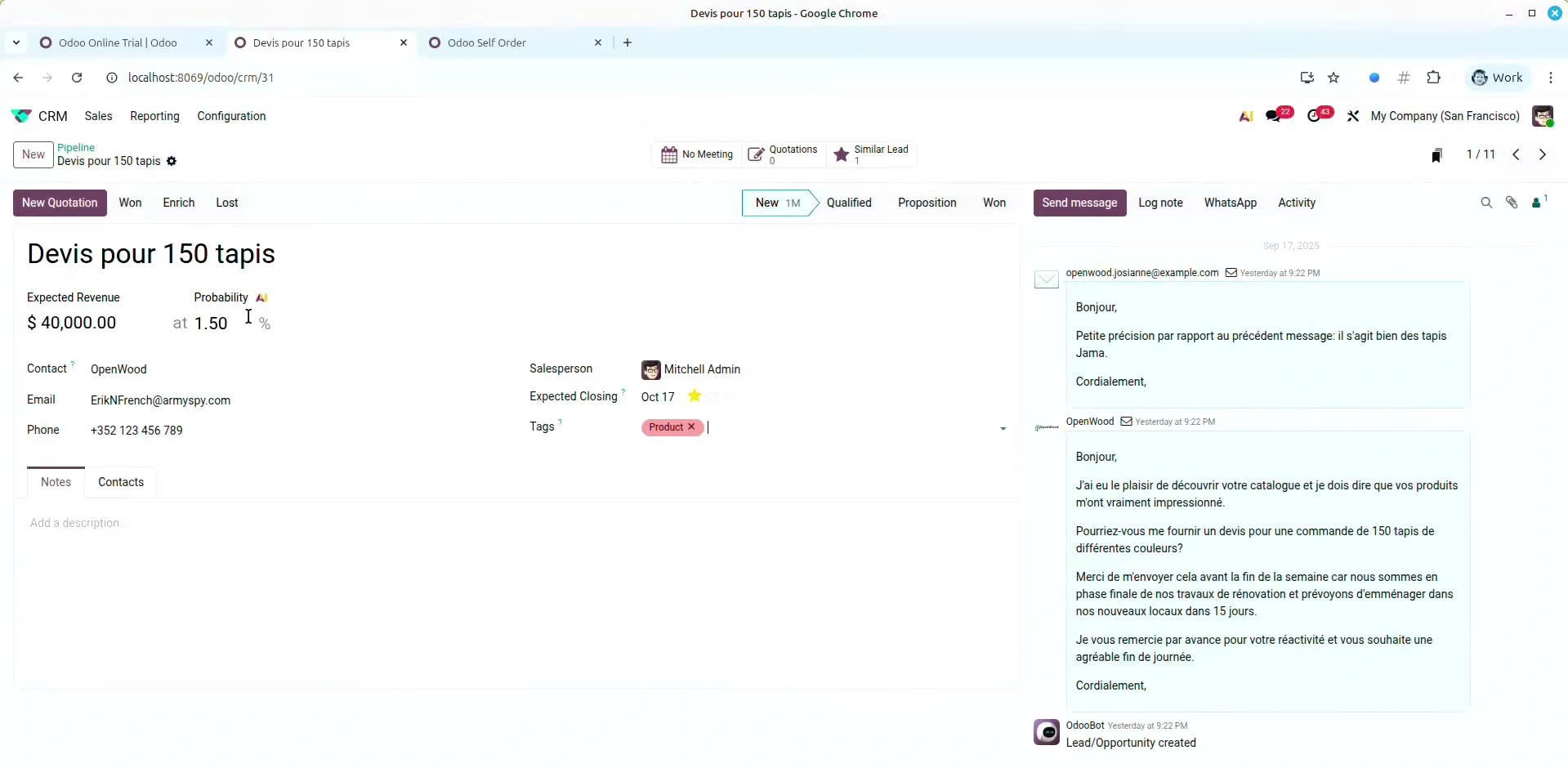Move pipeline stage to Proposition

point(927,203)
